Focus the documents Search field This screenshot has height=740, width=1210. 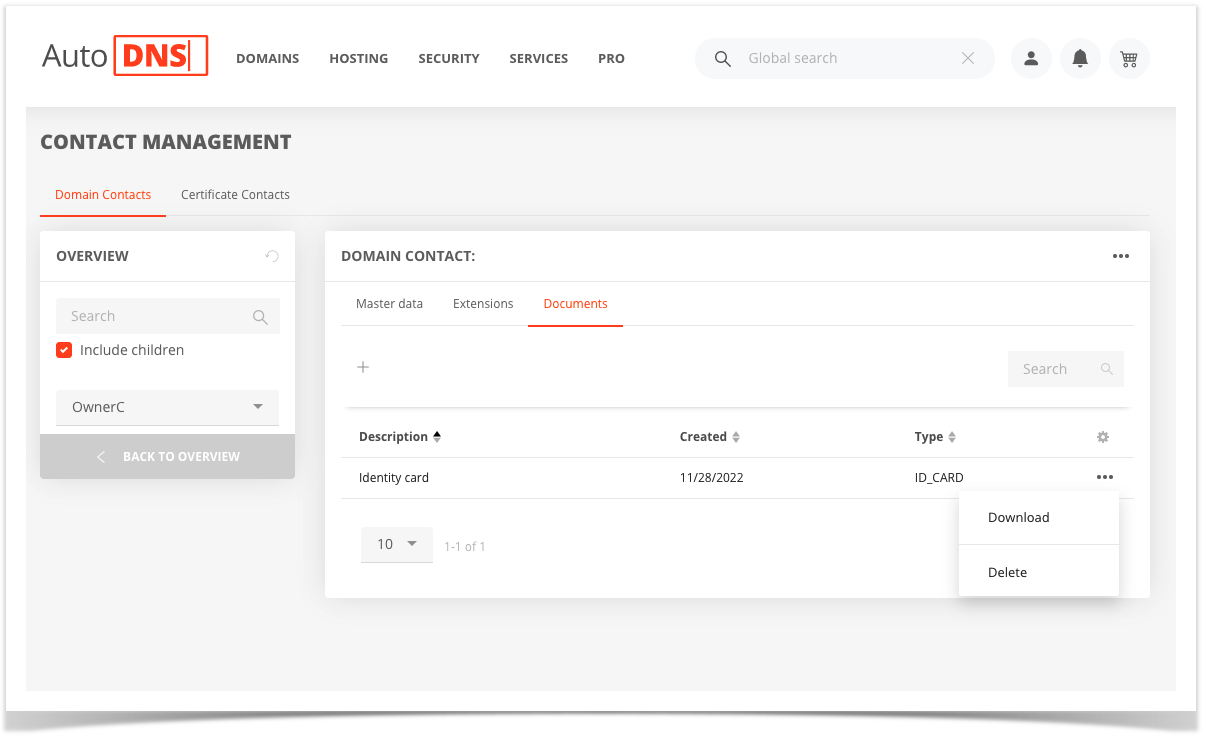tap(1065, 369)
